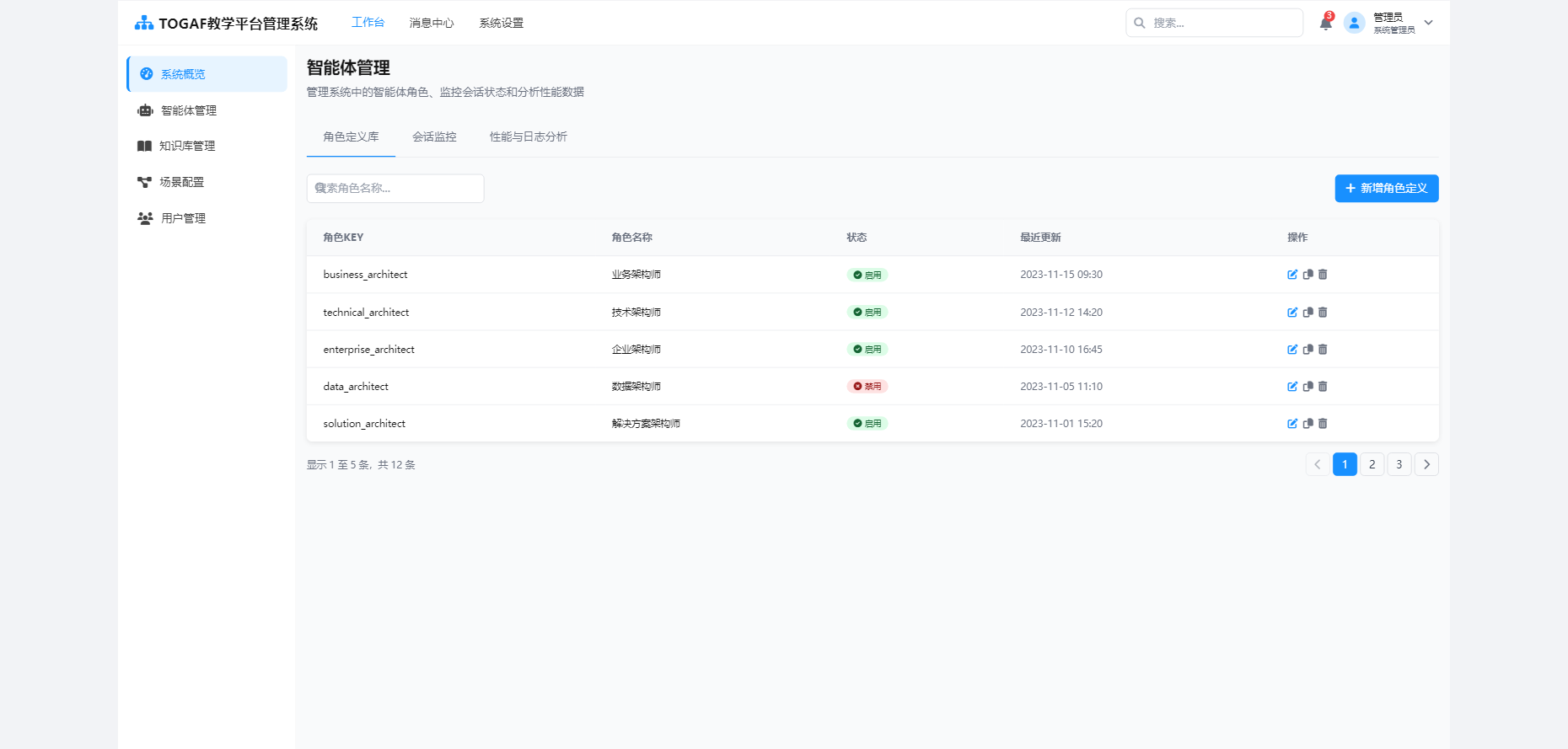The width and height of the screenshot is (1568, 749).
Task: Delete the data_architect role
Action: click(1323, 387)
